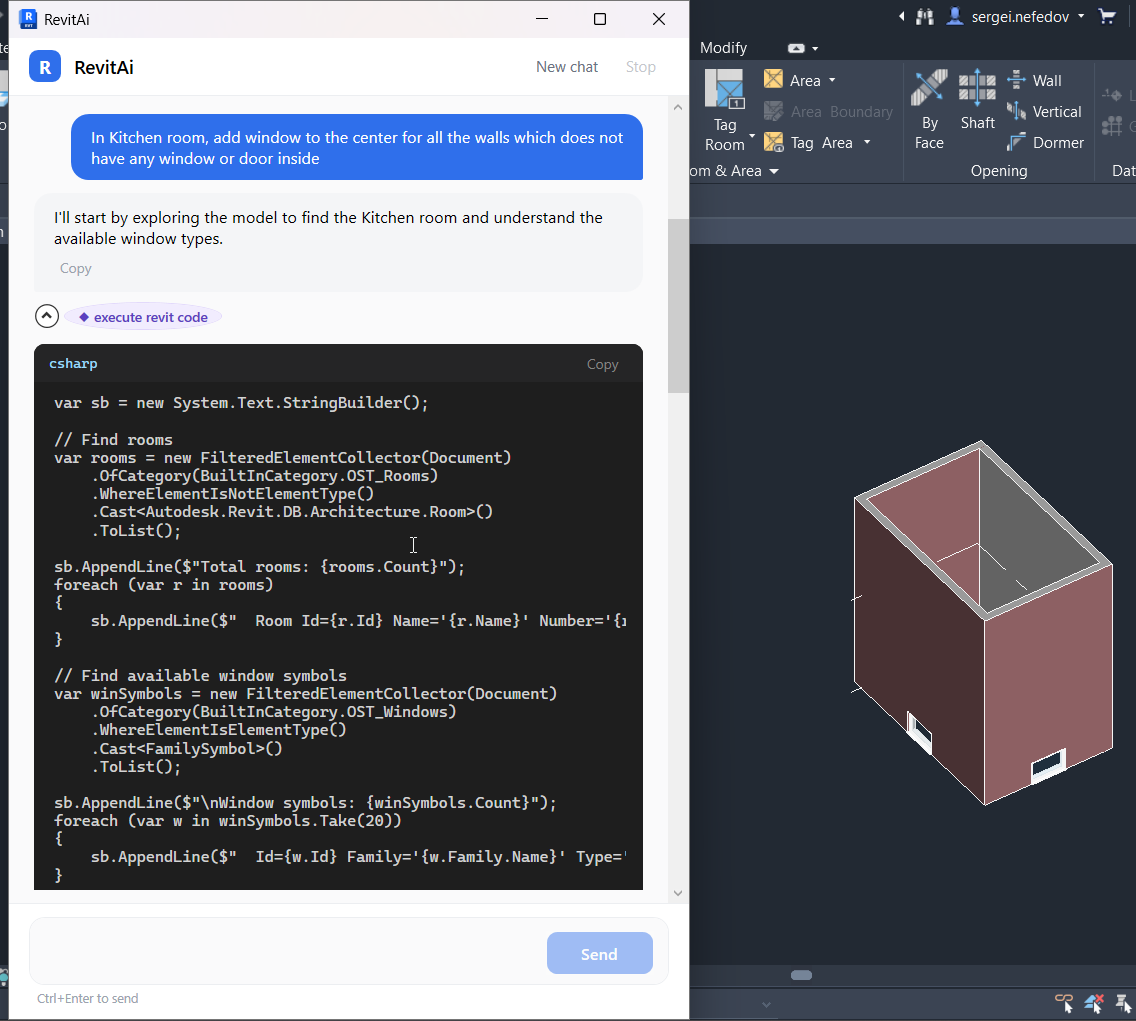Select the Vertical opening tool
The height and width of the screenshot is (1021, 1136).
coord(1043,111)
